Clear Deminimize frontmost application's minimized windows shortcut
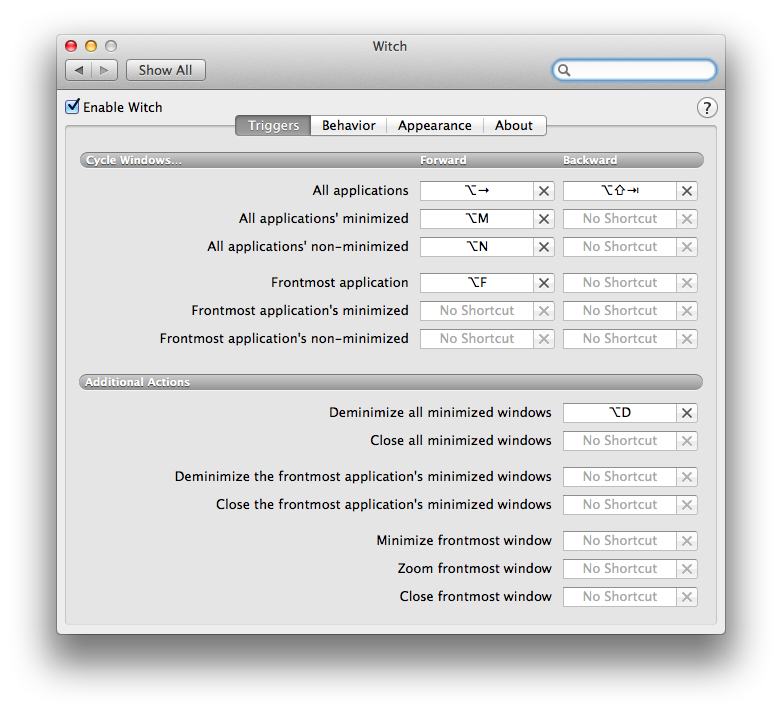The width and height of the screenshot is (782, 713). pyautogui.click(x=687, y=477)
